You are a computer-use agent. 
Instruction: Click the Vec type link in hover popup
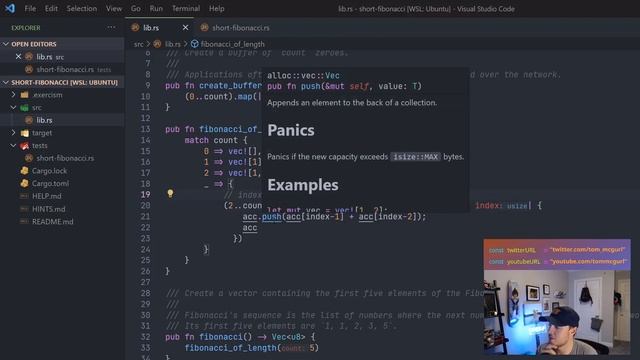click(332, 76)
